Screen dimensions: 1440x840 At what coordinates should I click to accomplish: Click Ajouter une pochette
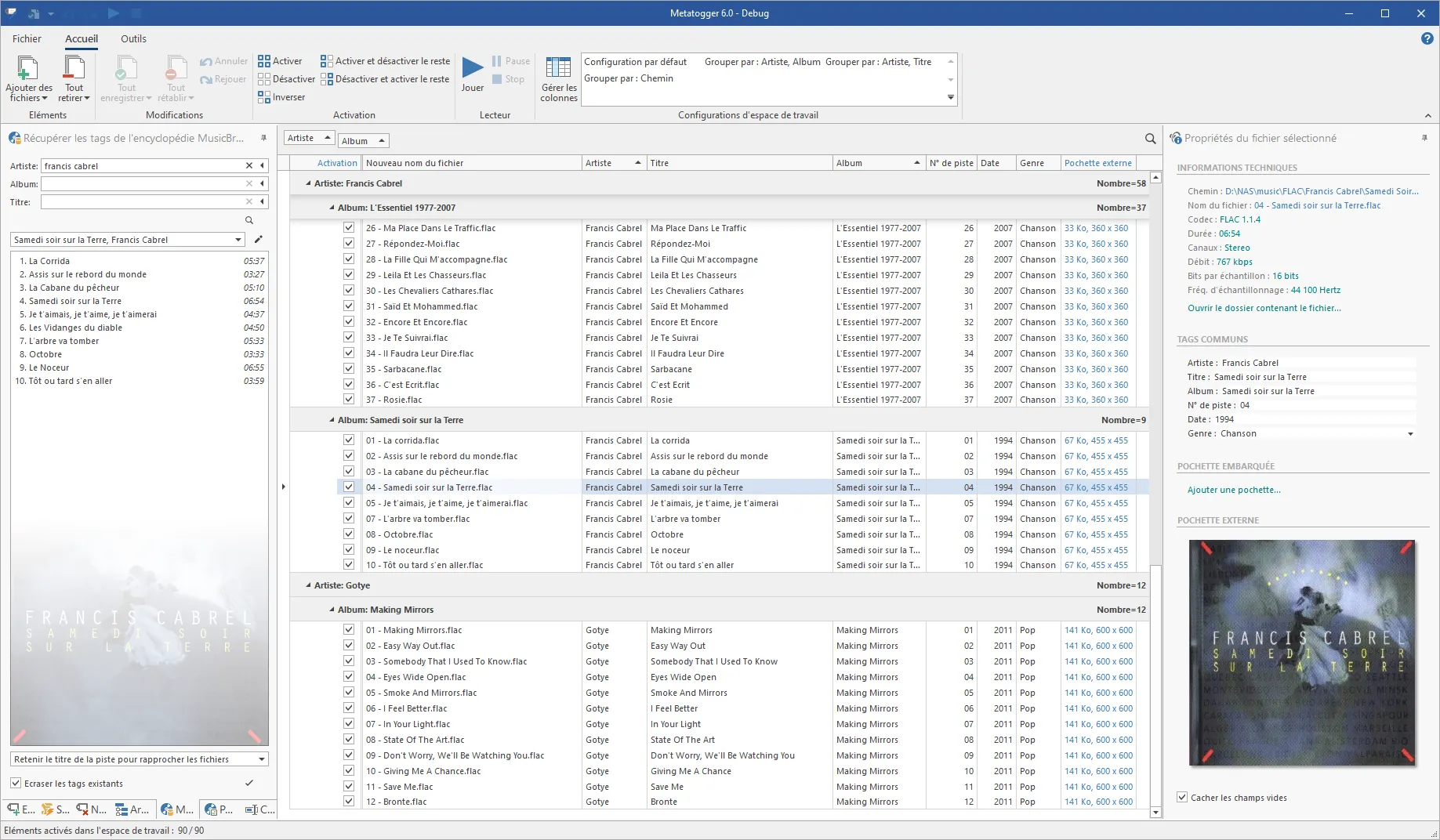1233,490
